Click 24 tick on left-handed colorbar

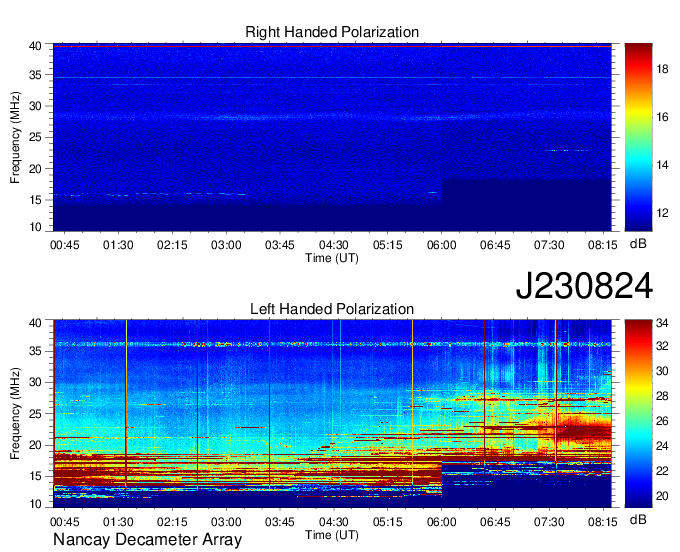pos(662,446)
